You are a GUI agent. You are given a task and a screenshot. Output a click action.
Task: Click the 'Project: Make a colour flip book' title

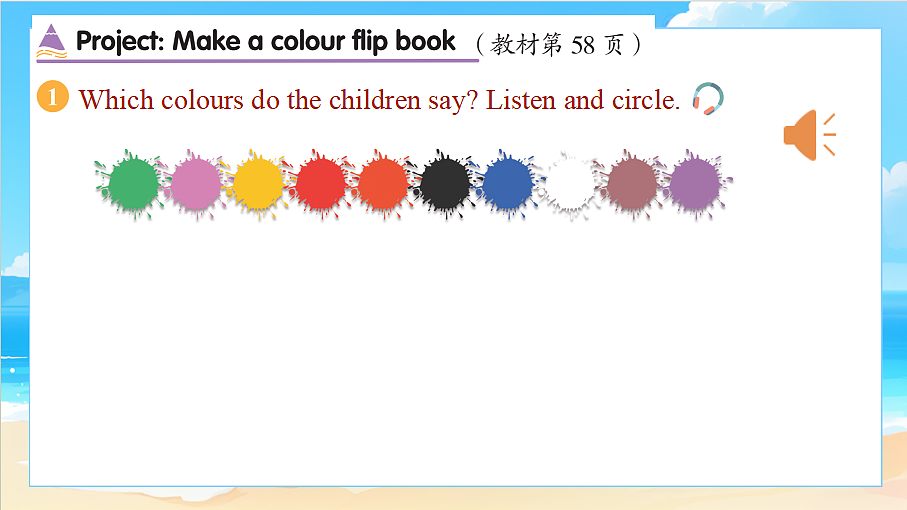pos(266,42)
